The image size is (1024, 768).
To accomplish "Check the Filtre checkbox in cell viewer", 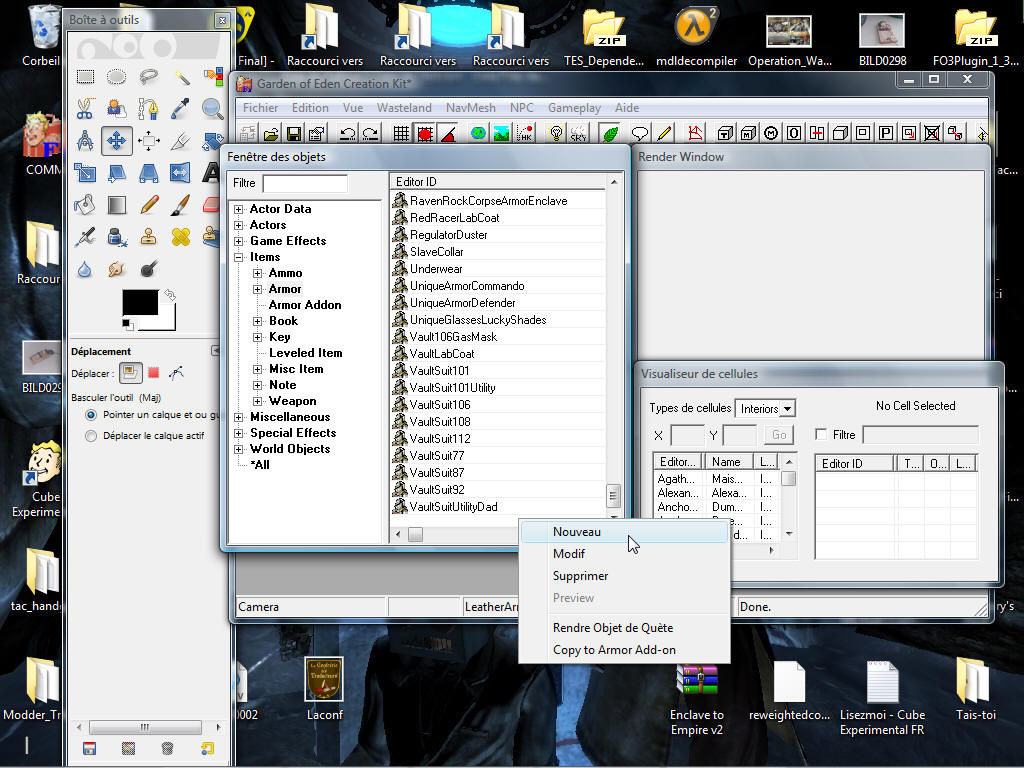I will click(822, 434).
